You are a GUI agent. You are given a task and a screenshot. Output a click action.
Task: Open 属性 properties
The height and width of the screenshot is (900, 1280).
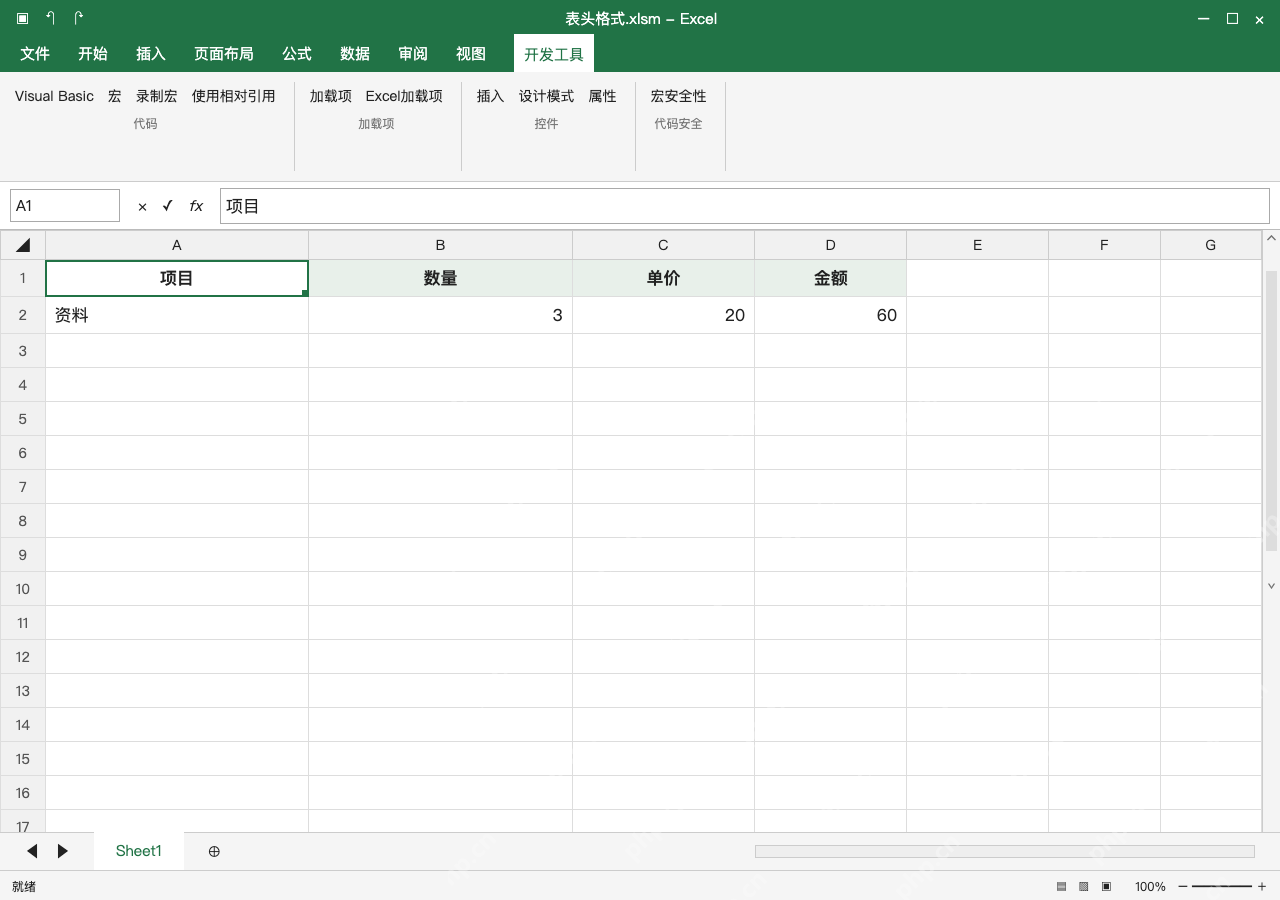tap(602, 96)
